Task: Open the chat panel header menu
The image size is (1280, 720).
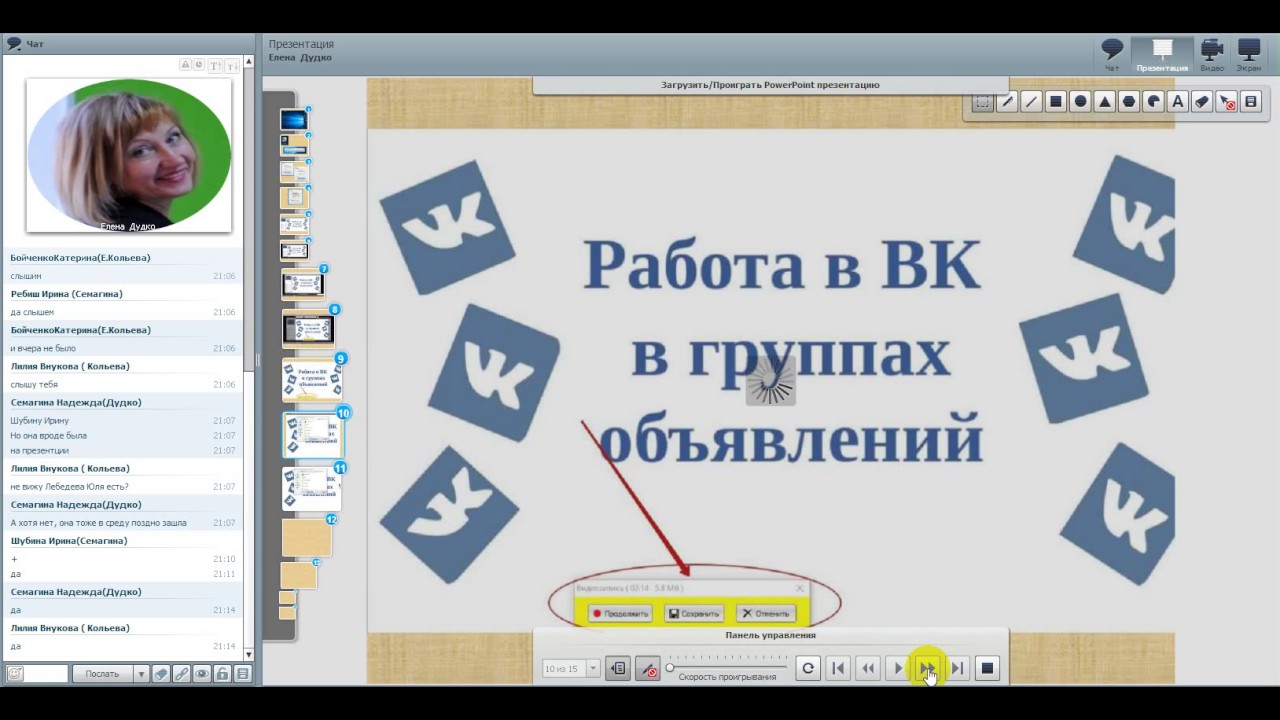Action: point(14,44)
